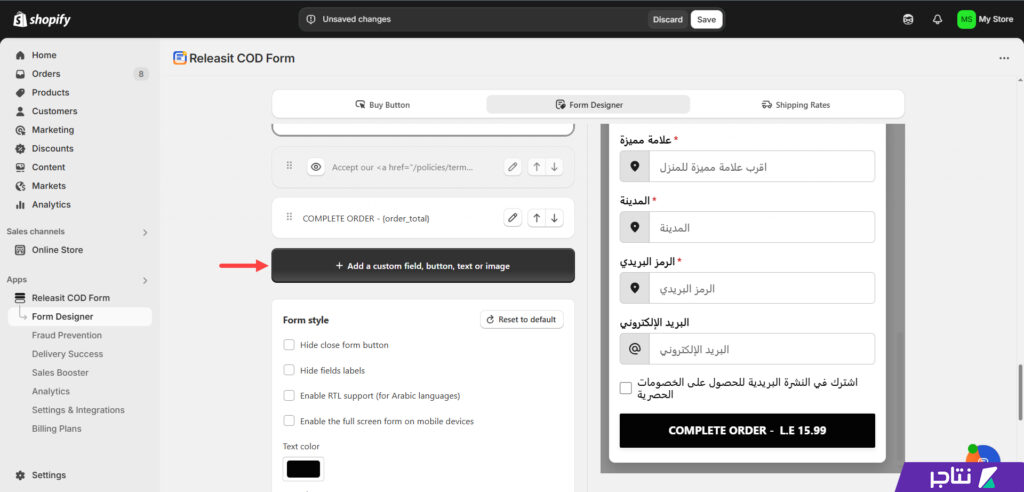Screen dimensions: 1024x492
Task: Expand the Apps section chevron
Action: click(x=145, y=280)
